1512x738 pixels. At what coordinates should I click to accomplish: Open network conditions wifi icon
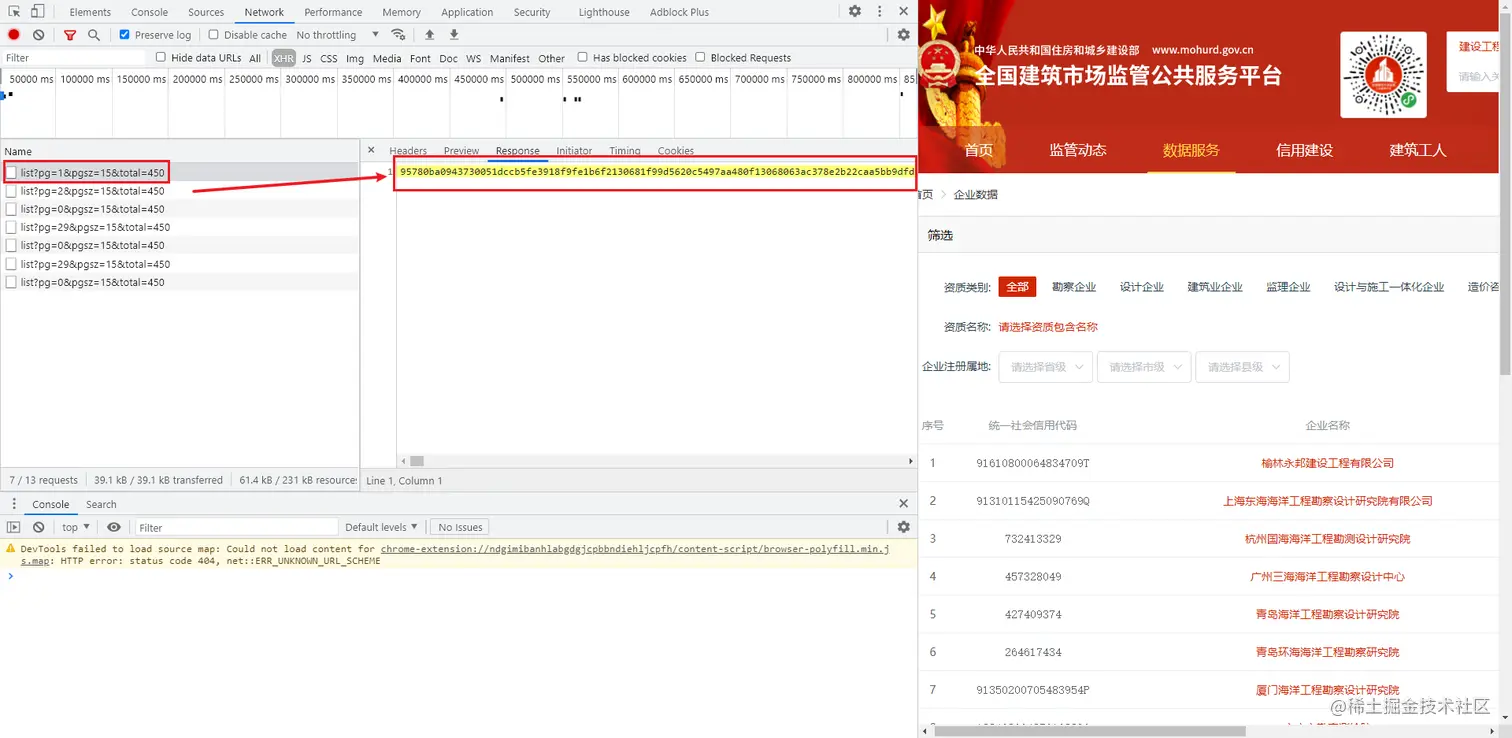398,34
